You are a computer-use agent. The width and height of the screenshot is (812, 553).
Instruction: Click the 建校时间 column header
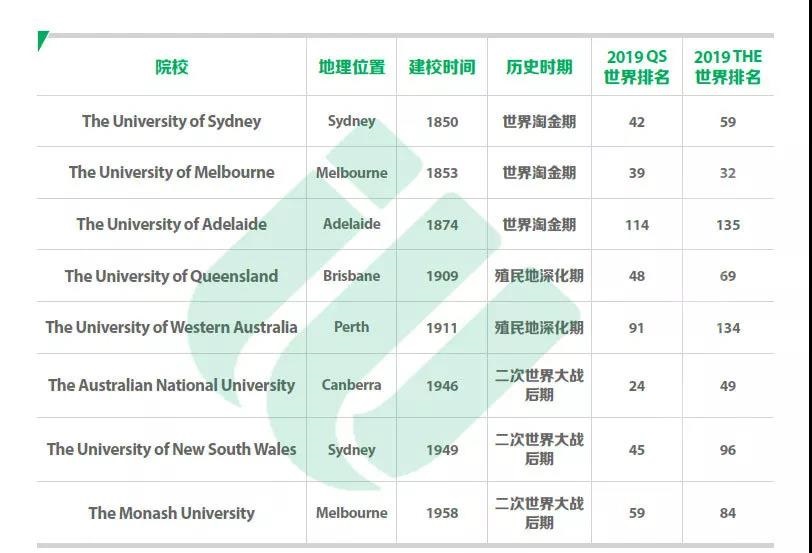click(x=442, y=67)
